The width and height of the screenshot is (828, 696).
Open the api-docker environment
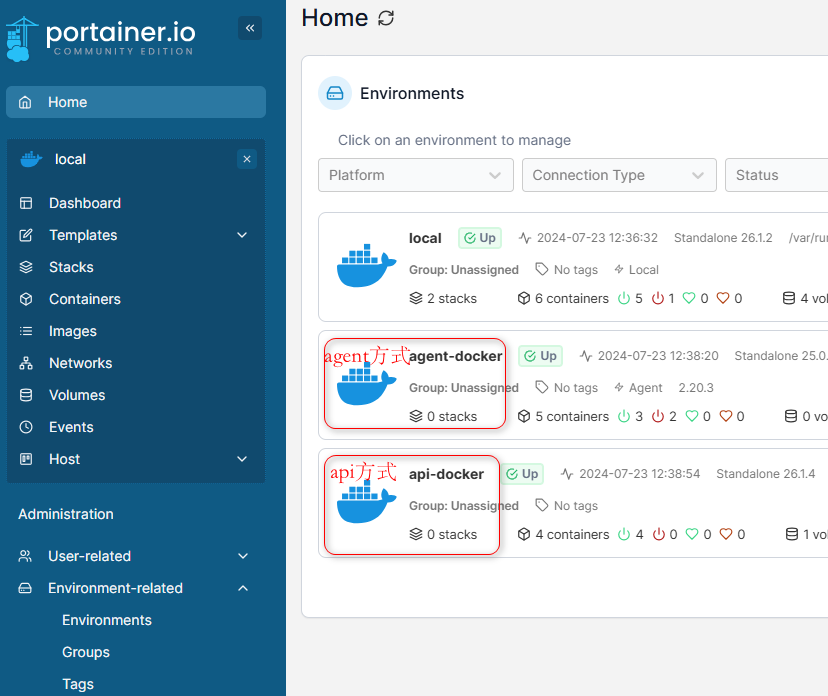pos(446,474)
